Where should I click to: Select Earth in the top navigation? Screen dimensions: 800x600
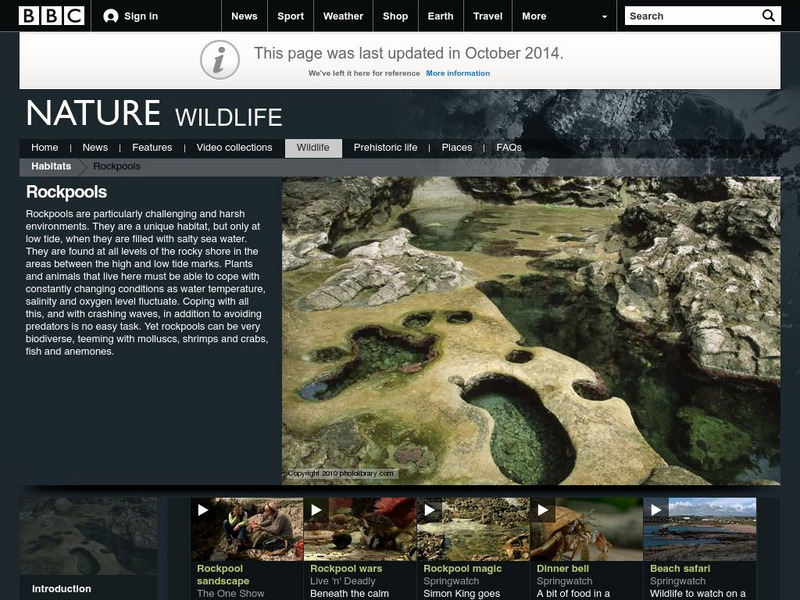coord(439,16)
